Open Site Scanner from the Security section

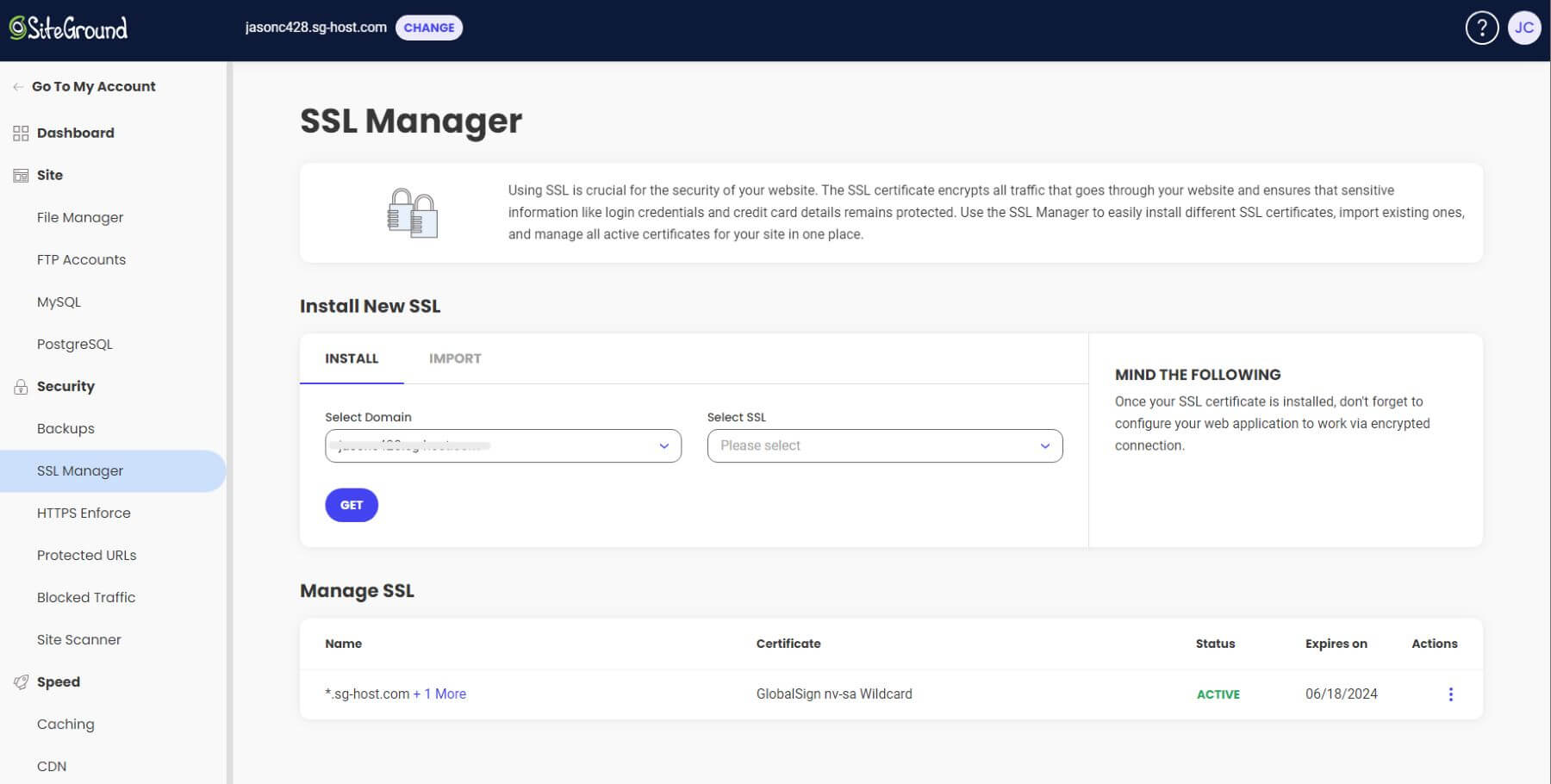pyautogui.click(x=78, y=639)
